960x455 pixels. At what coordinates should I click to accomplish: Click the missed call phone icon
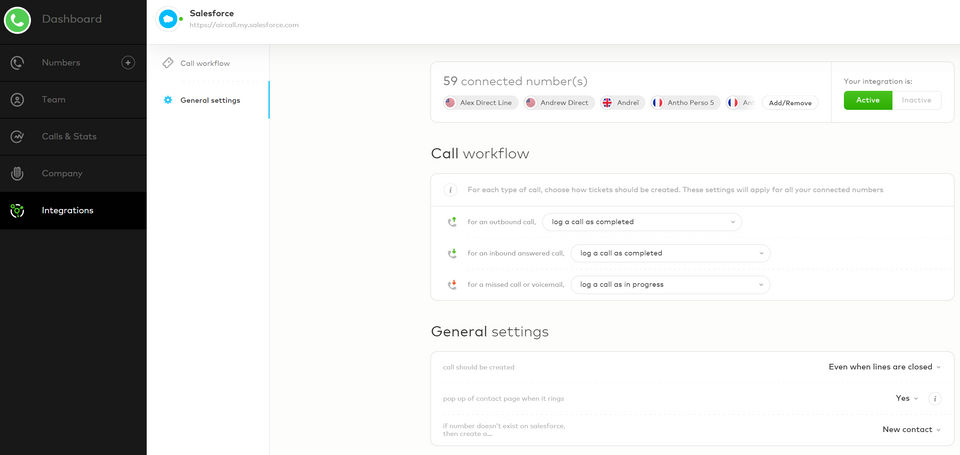click(x=452, y=285)
